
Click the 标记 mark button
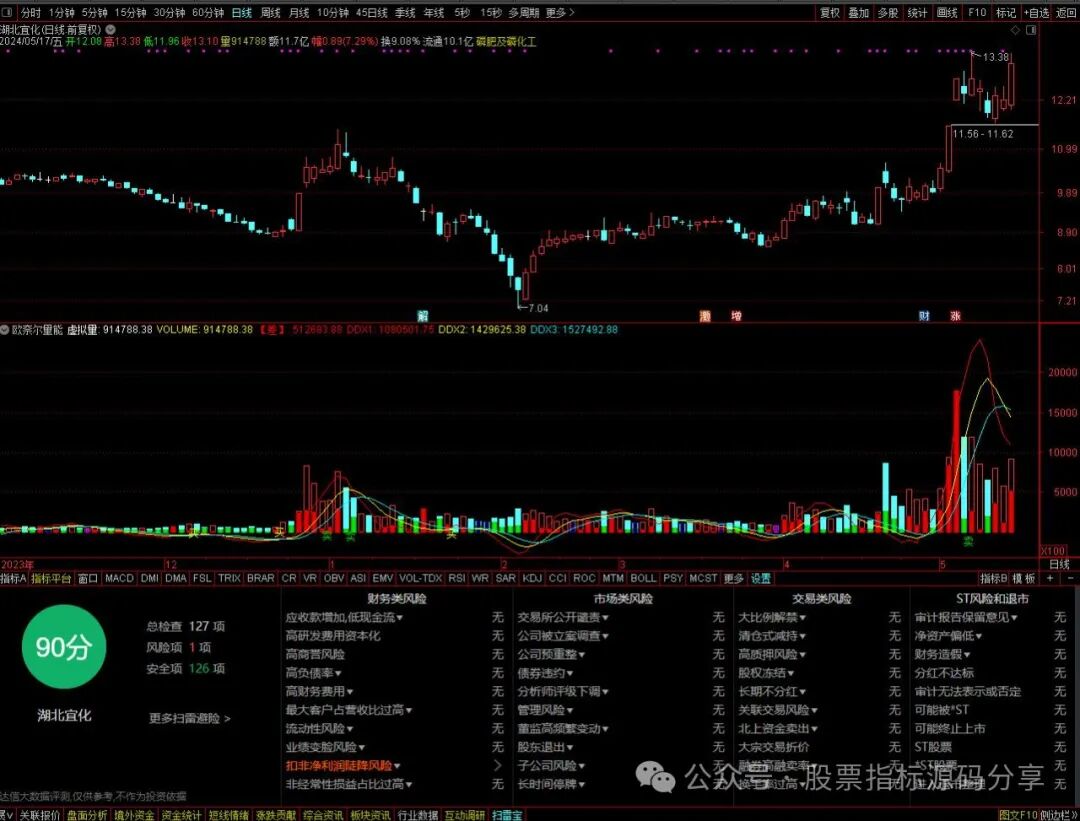point(1006,12)
